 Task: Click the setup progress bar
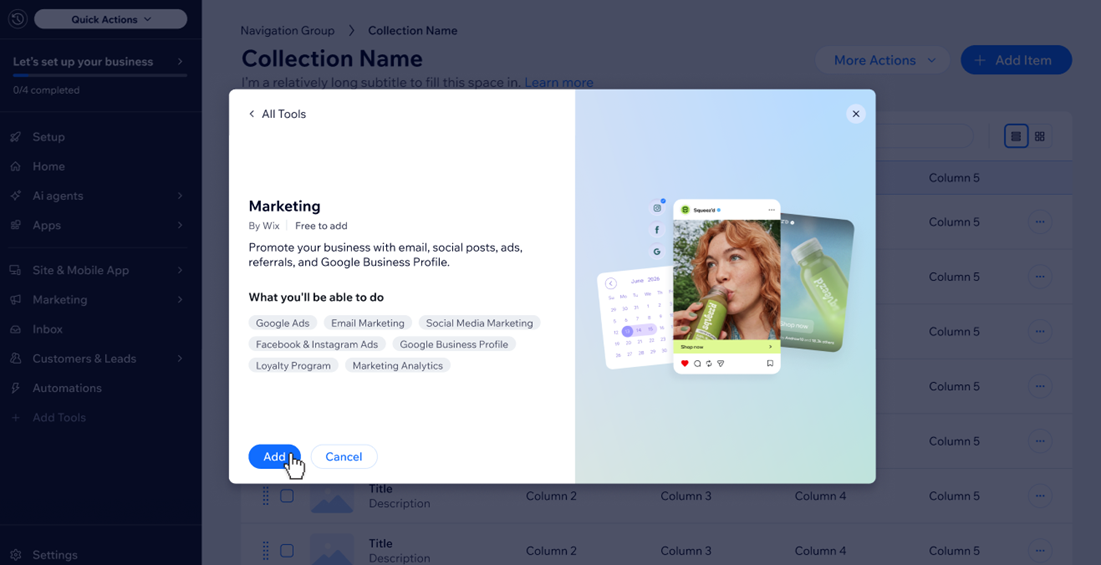click(100, 75)
